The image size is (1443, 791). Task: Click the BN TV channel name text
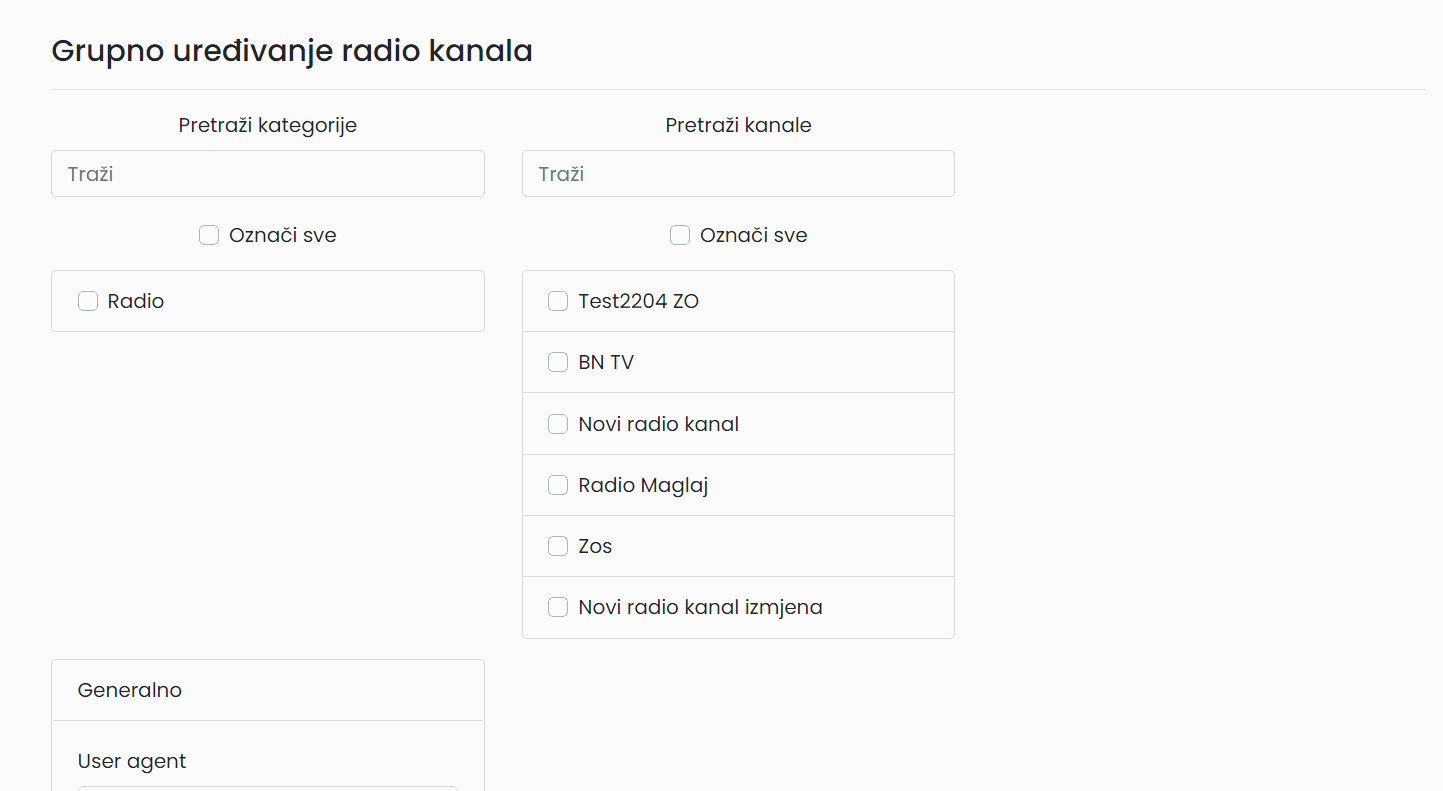click(x=606, y=362)
